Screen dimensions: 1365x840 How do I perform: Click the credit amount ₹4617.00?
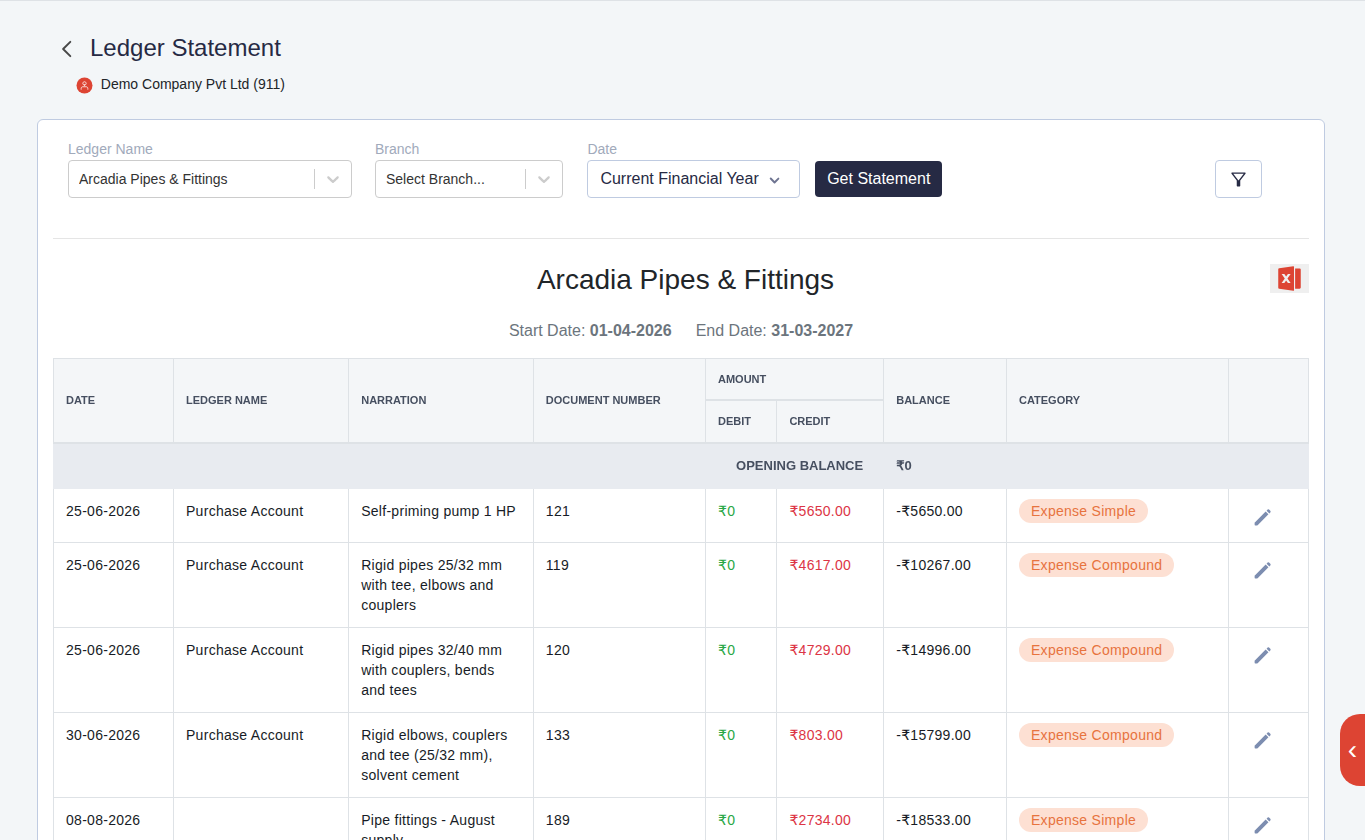[x=820, y=565]
